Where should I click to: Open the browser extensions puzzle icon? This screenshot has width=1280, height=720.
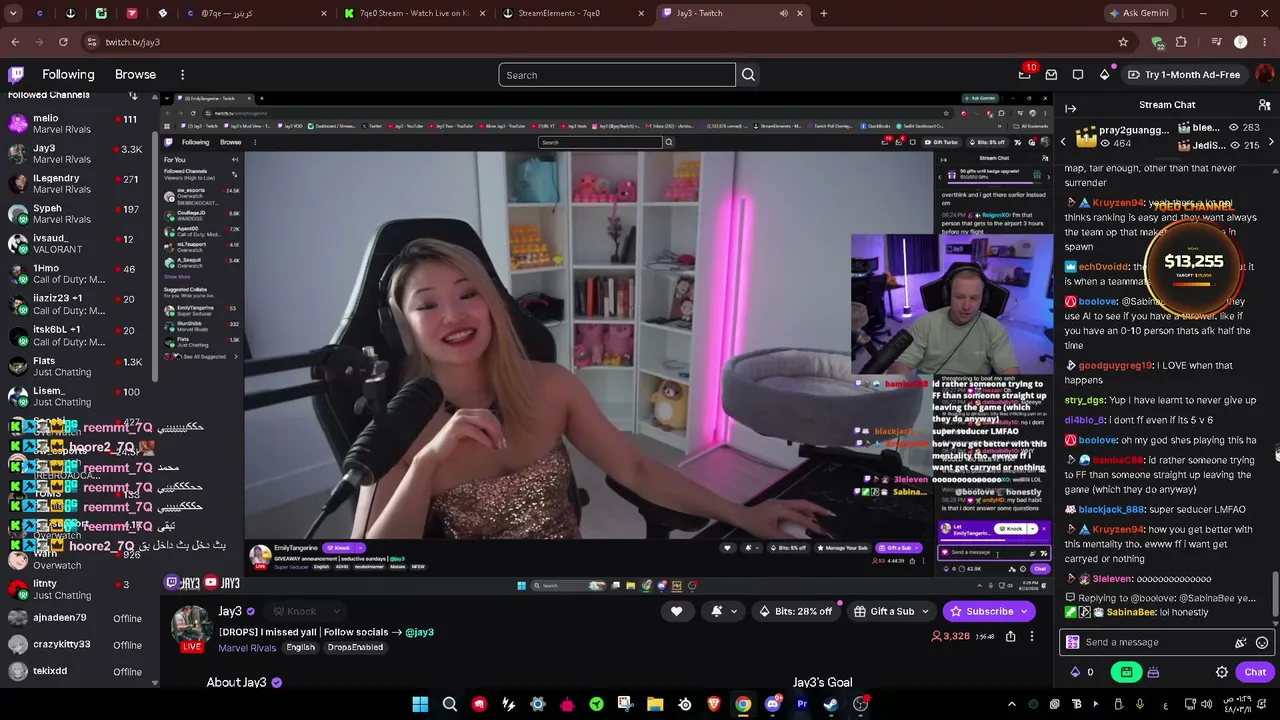(x=1181, y=42)
